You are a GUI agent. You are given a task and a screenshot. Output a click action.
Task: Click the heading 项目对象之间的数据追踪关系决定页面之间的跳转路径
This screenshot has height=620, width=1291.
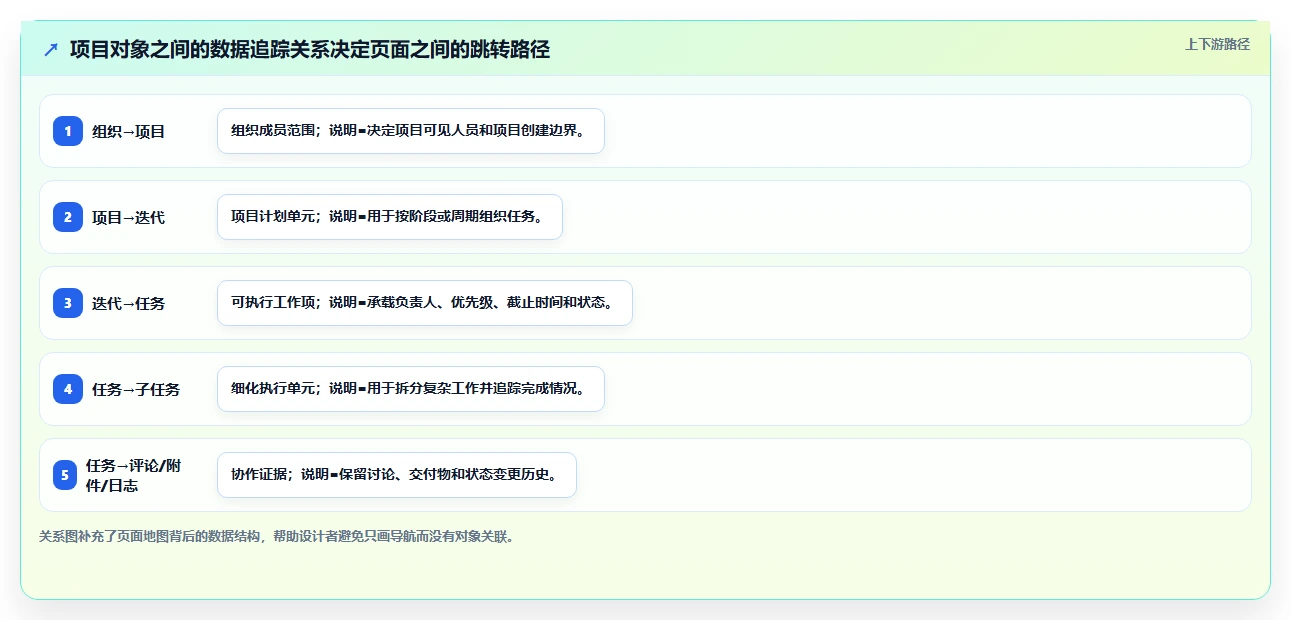pyautogui.click(x=310, y=49)
